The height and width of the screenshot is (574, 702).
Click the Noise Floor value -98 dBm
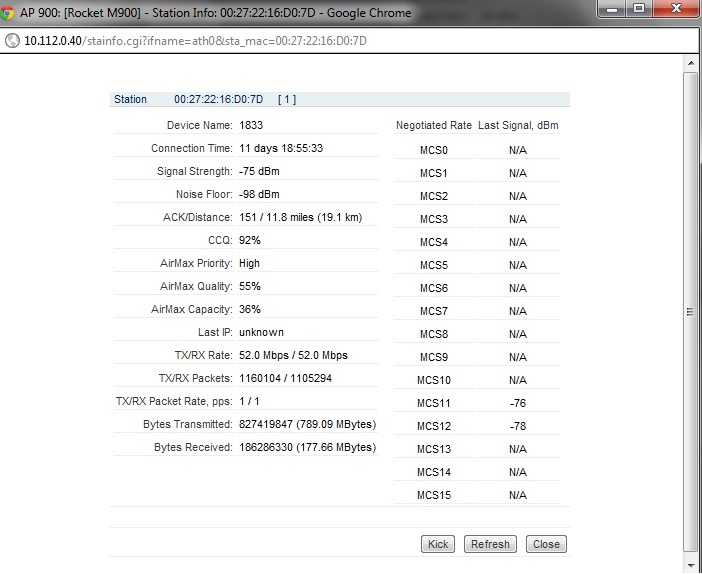pos(259,194)
